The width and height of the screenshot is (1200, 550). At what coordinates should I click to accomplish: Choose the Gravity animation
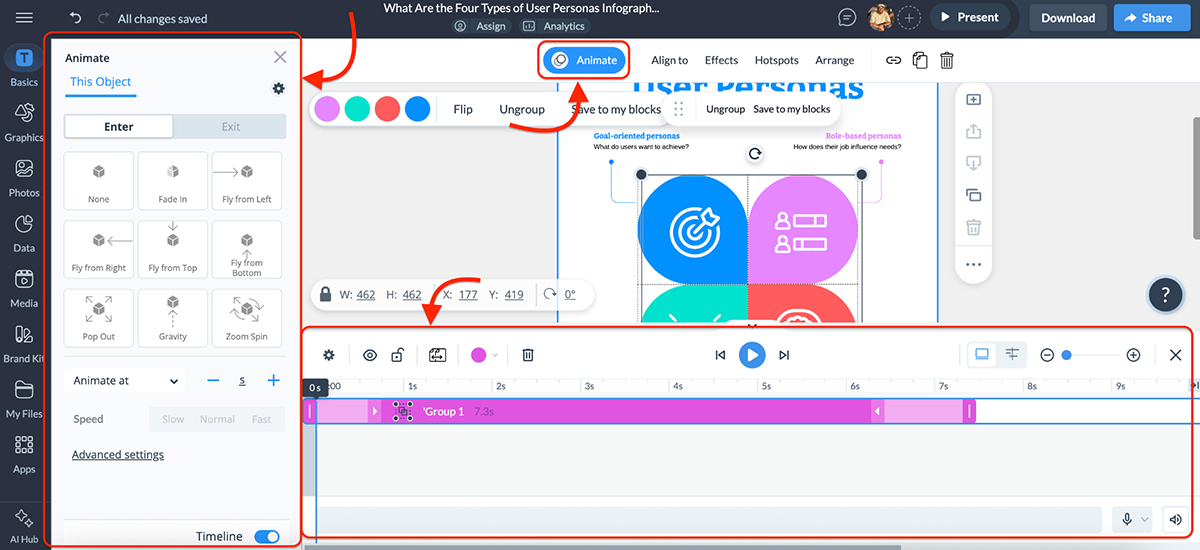click(x=173, y=318)
